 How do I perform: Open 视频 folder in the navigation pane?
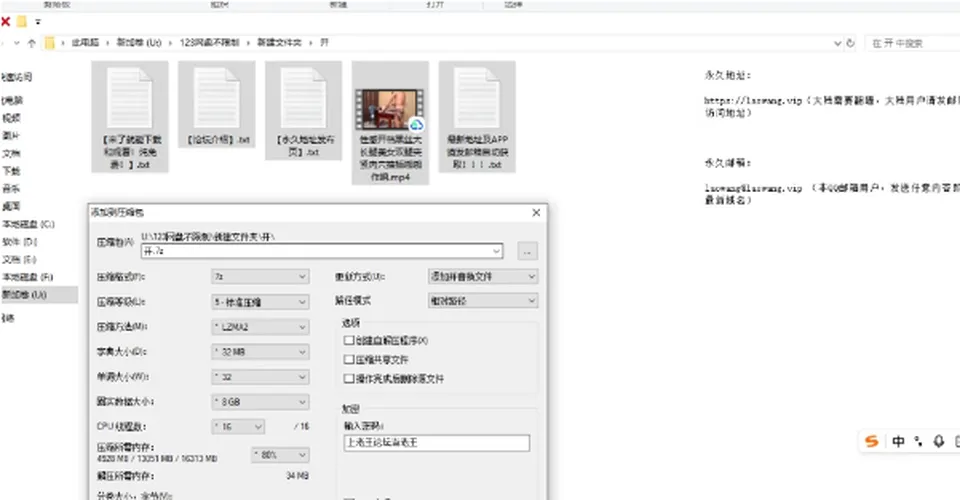[x=11, y=118]
